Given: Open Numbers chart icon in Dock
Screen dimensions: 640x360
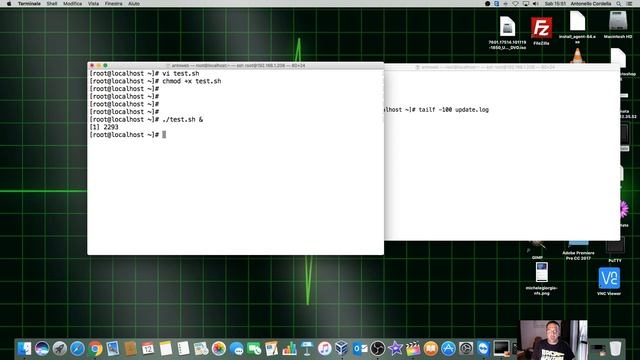Looking at the screenshot, I should coord(289,349).
